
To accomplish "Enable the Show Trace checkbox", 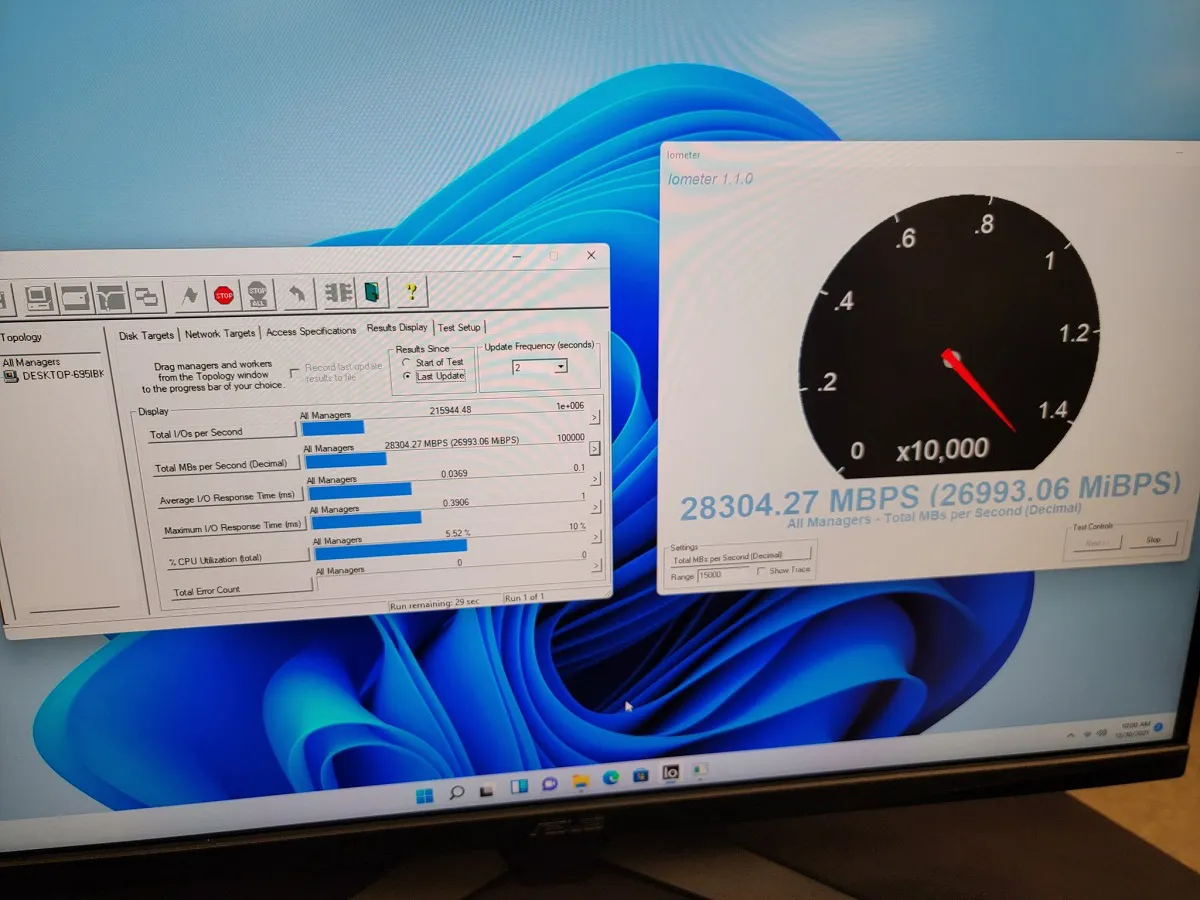I will 762,571.
